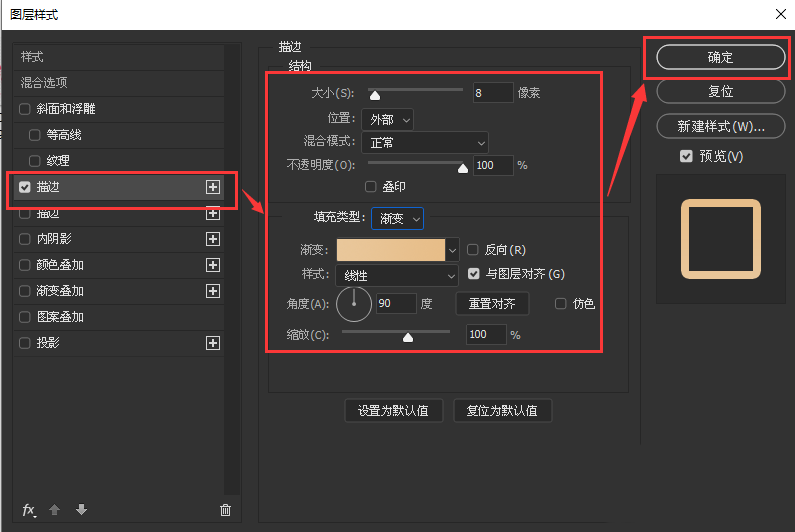Open the 混合模式 dropdown showing 正常
This screenshot has height=532, width=795.
[x=425, y=143]
